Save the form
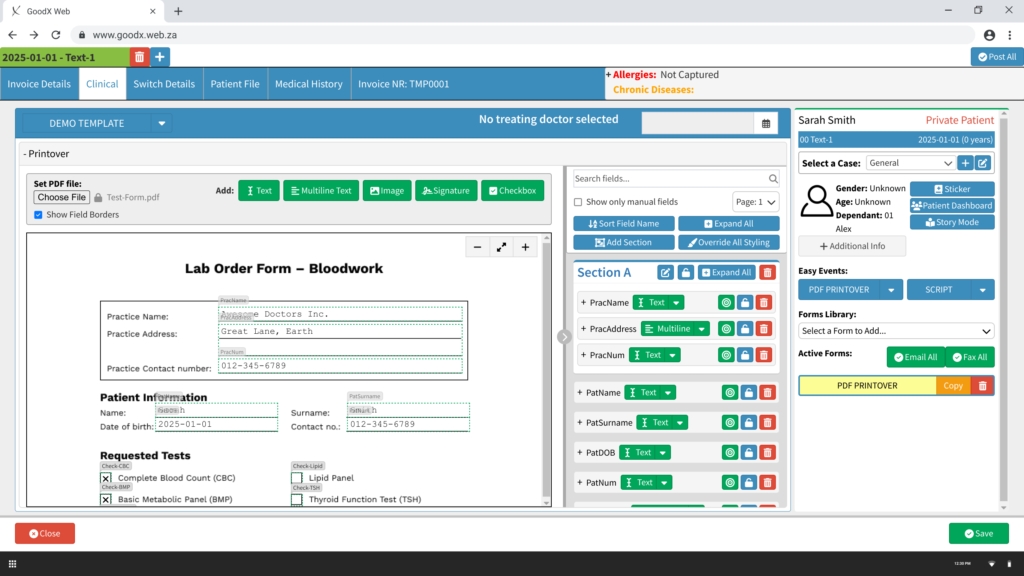 click(x=978, y=534)
